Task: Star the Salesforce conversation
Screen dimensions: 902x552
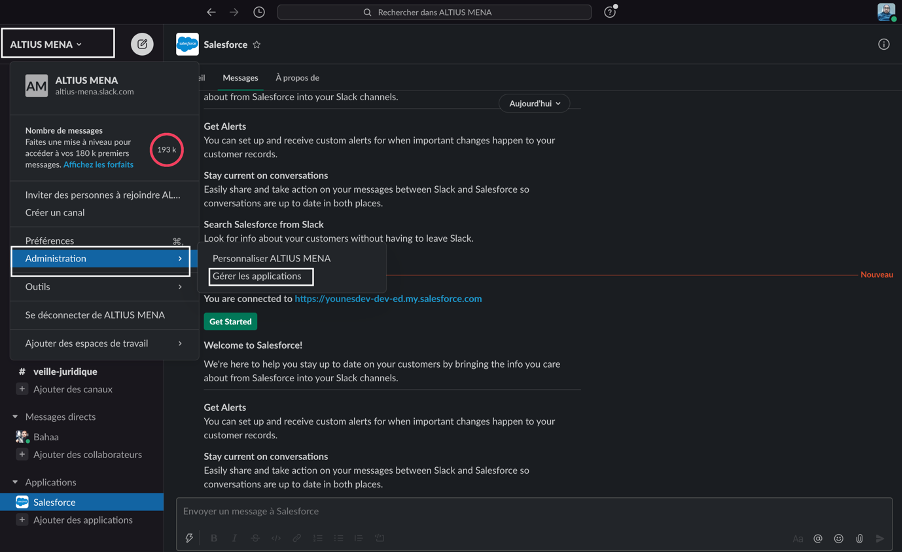Action: 257,45
